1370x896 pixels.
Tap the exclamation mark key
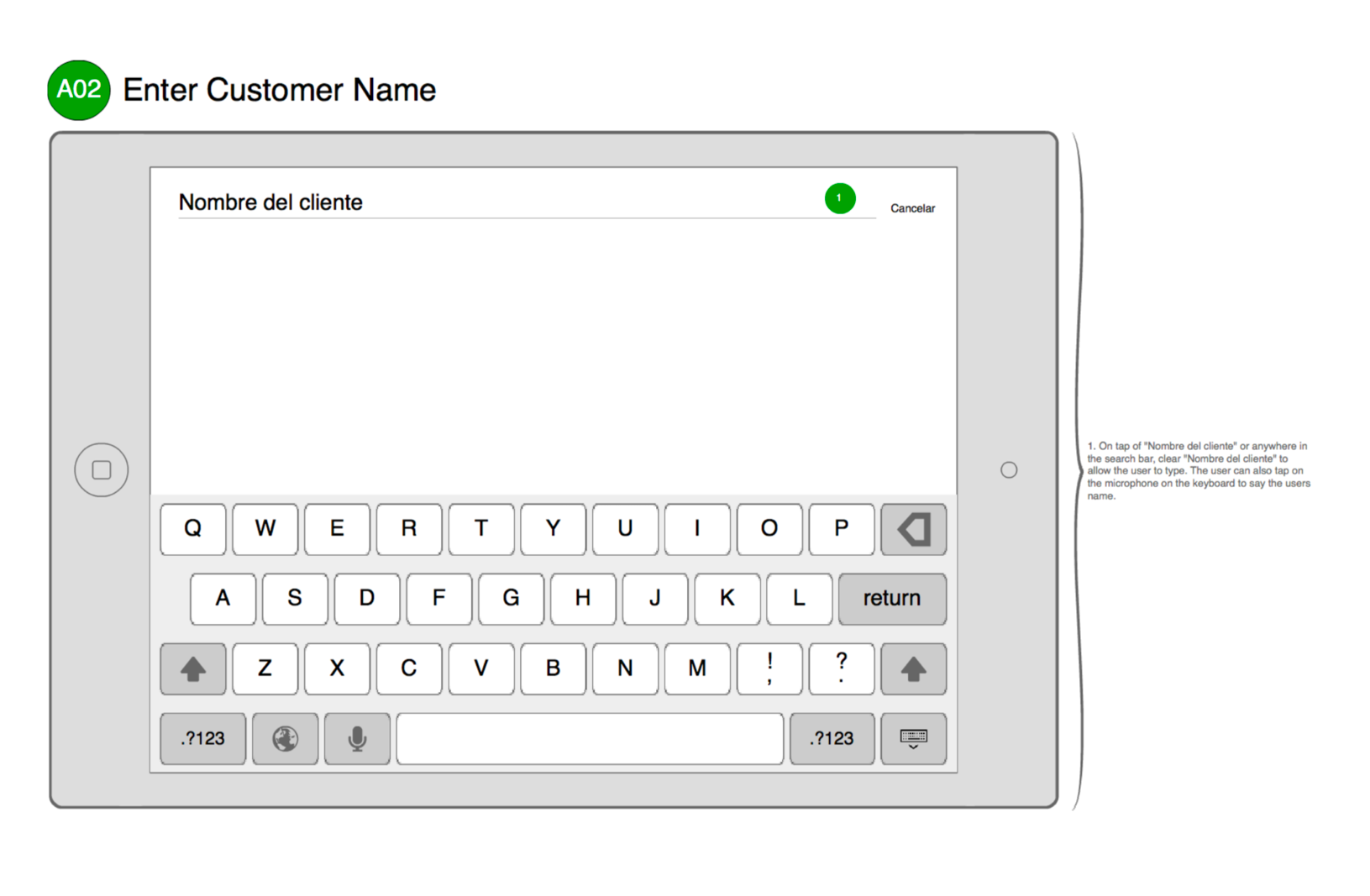769,669
